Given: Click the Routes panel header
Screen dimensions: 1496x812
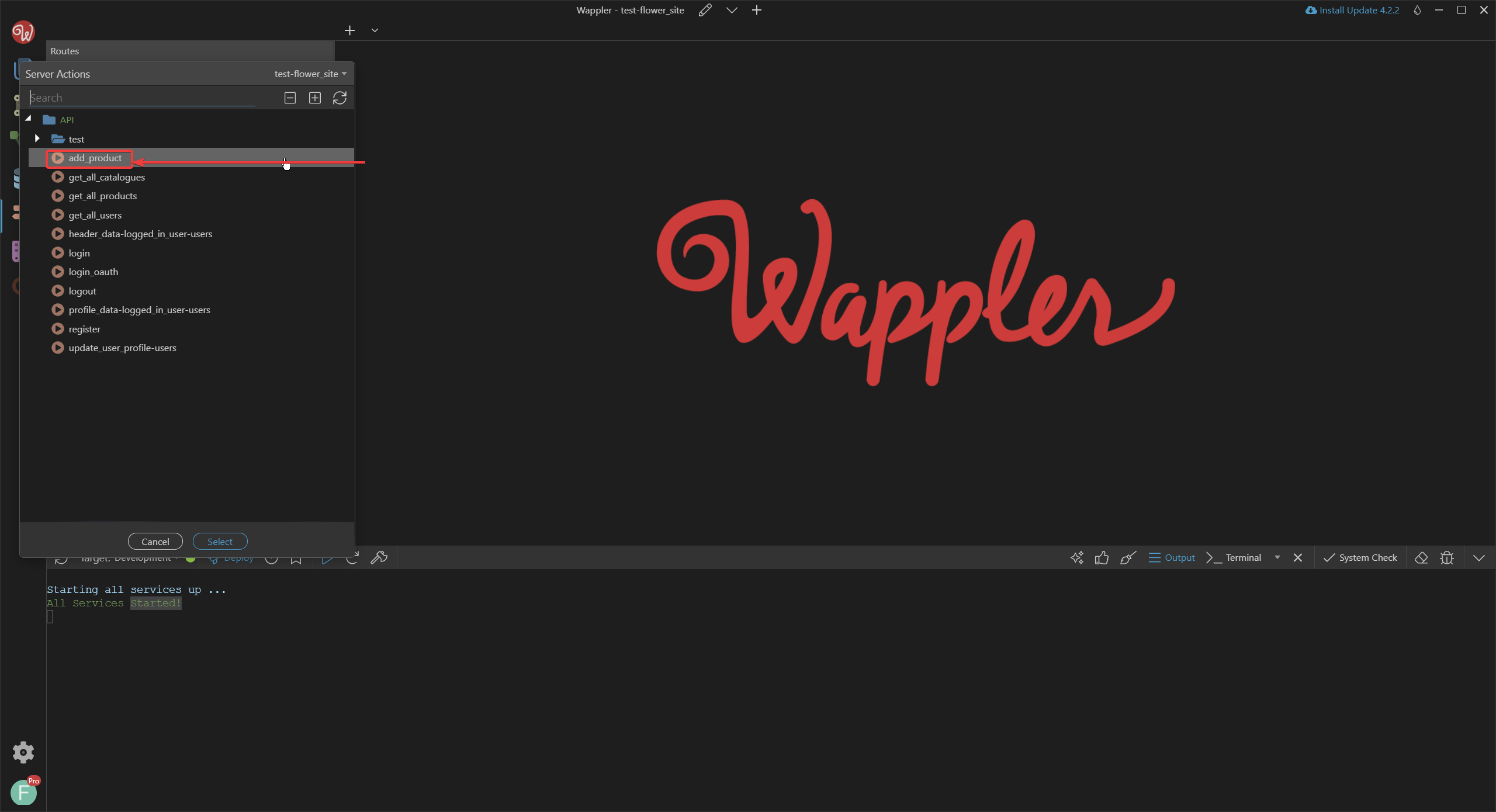Looking at the screenshot, I should click(190, 51).
